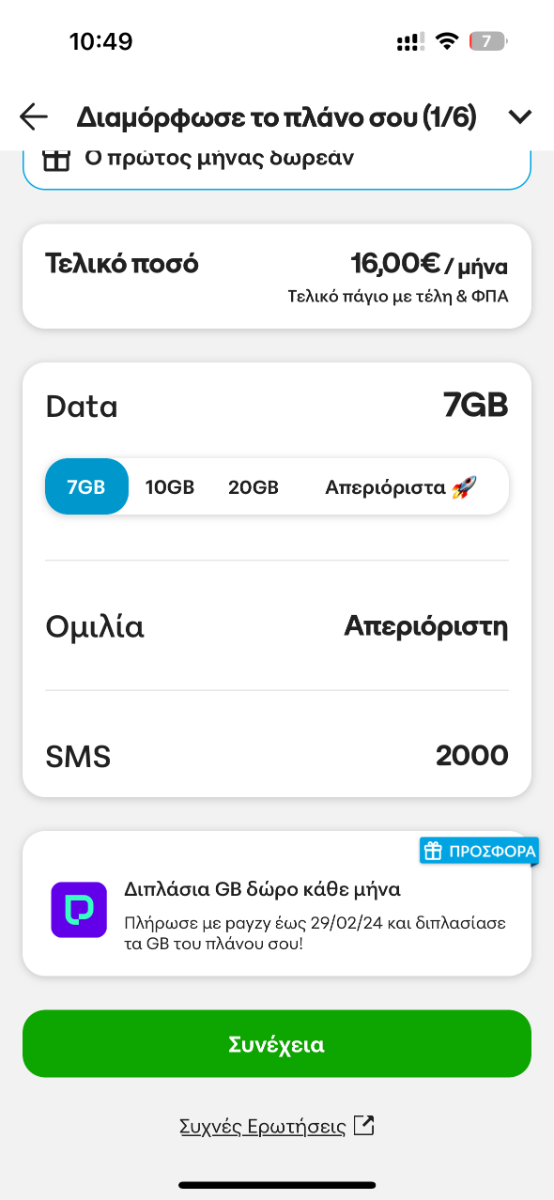This screenshot has width=554, height=1200.
Task: Open the Συχνές Ερωτήσεις link
Action: (263, 1126)
